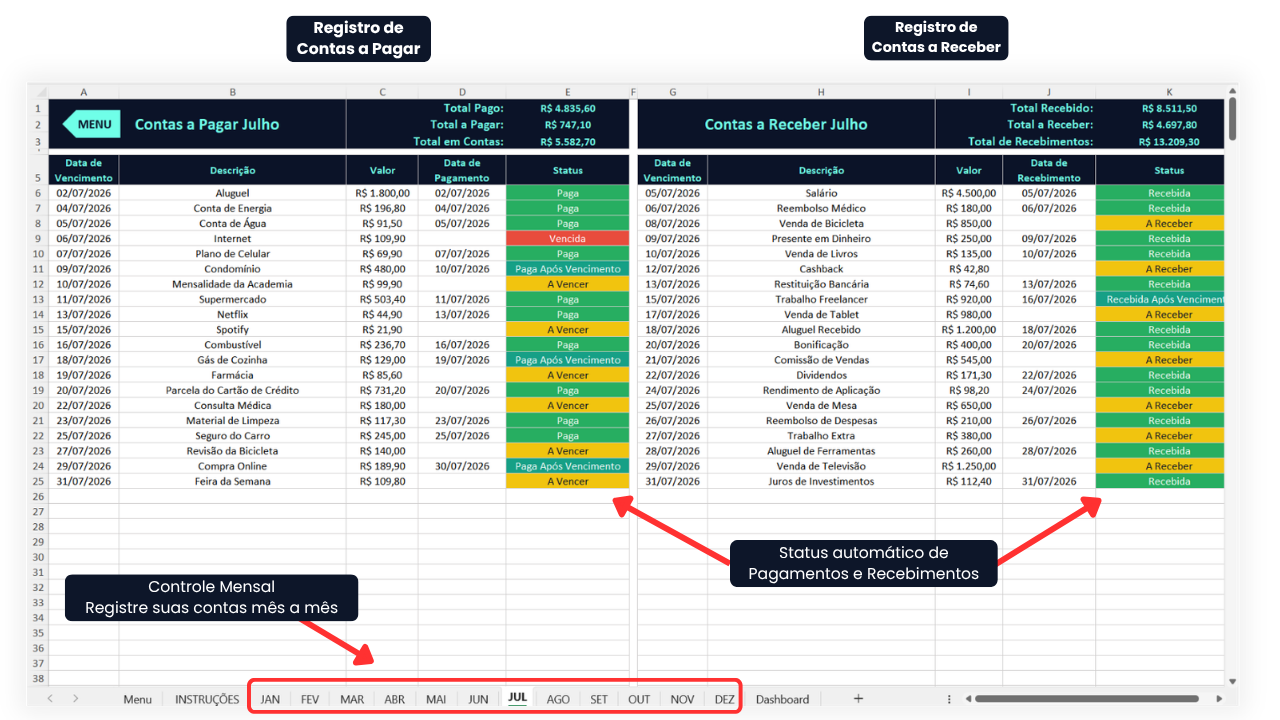The width and height of the screenshot is (1280, 720).
Task: Click the 'Compra Online' description cell
Action: tap(233, 466)
